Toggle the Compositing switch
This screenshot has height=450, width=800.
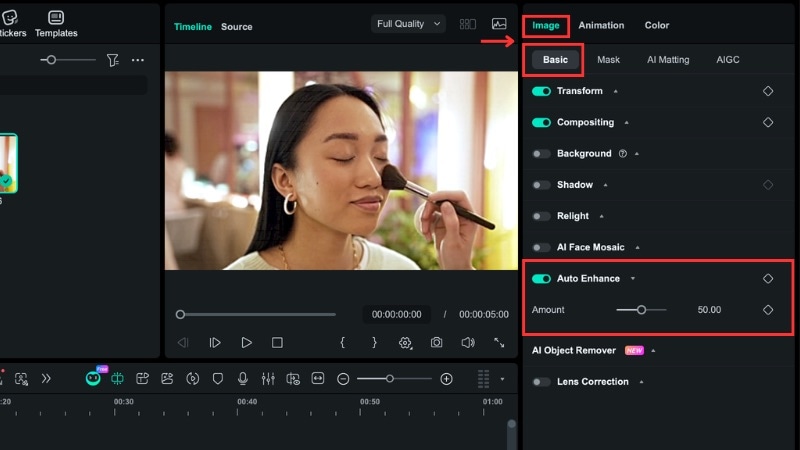tap(541, 122)
